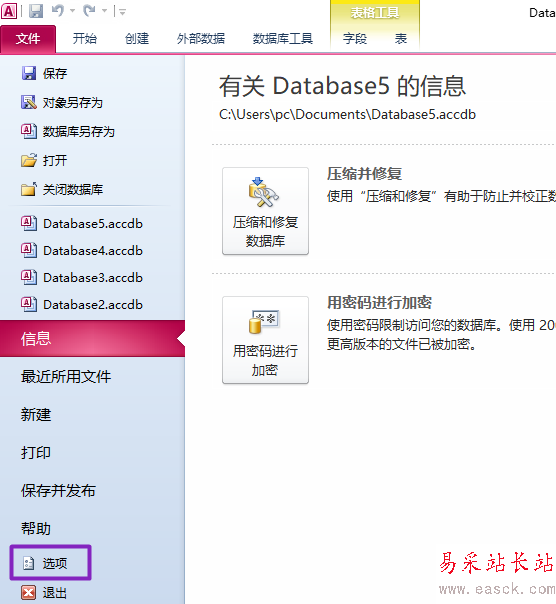556x604 pixels.
Task: Click the Redo arrow icon
Action: pyautogui.click(x=89, y=11)
